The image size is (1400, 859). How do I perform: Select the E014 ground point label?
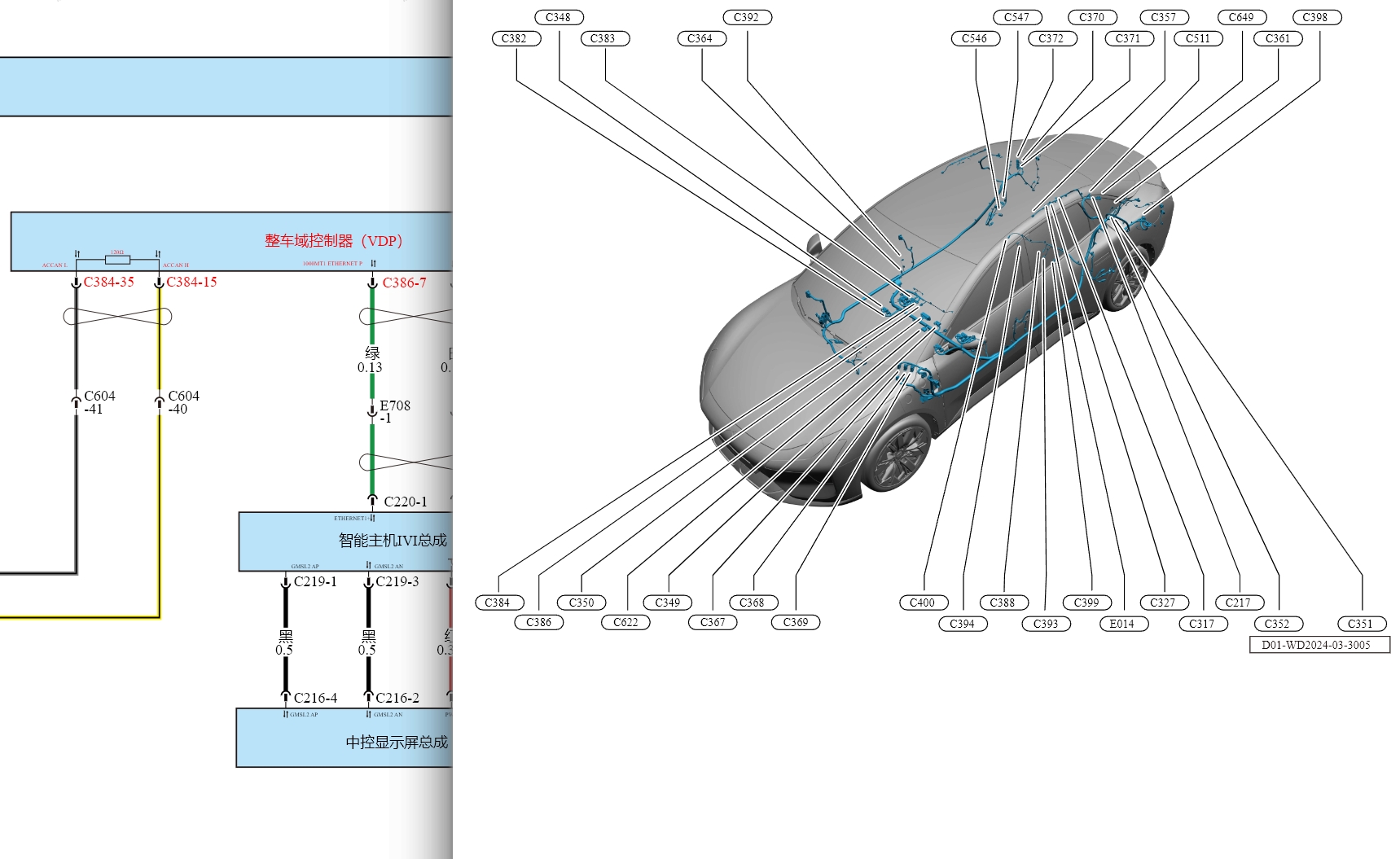[1122, 624]
